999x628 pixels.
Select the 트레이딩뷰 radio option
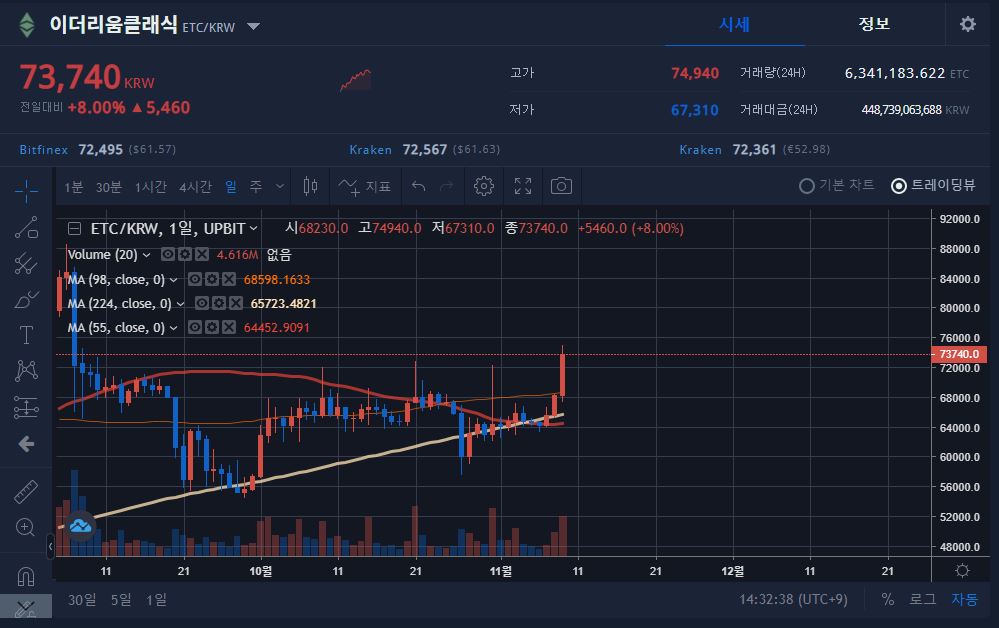click(x=933, y=185)
